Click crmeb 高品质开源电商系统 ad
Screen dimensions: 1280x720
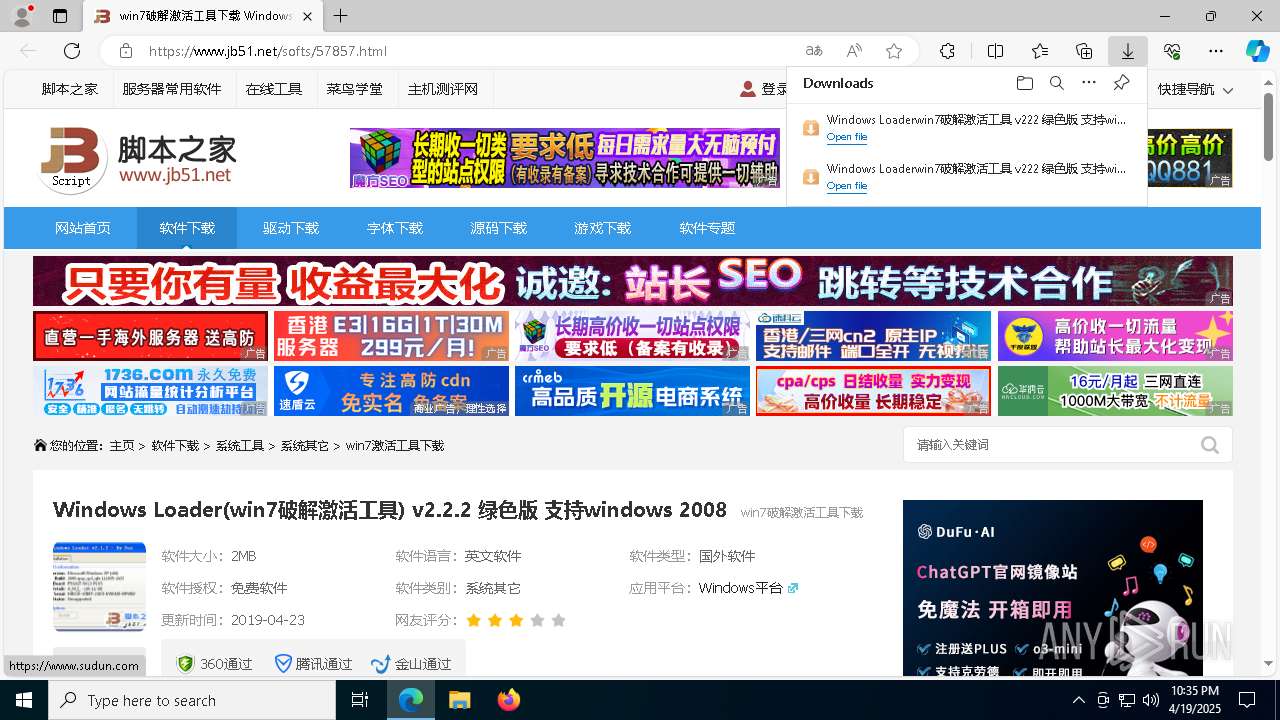[633, 391]
